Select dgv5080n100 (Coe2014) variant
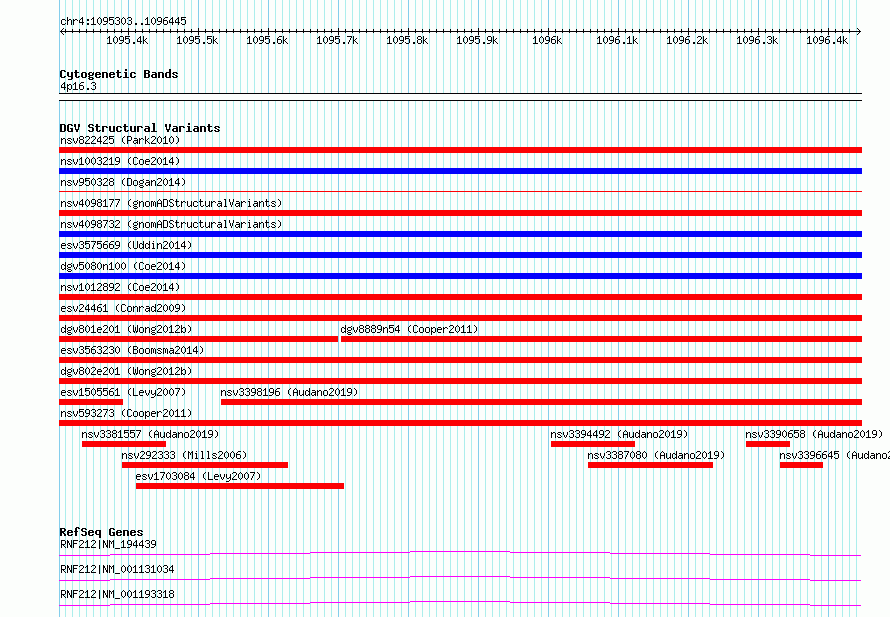This screenshot has width=890, height=617. [123, 266]
